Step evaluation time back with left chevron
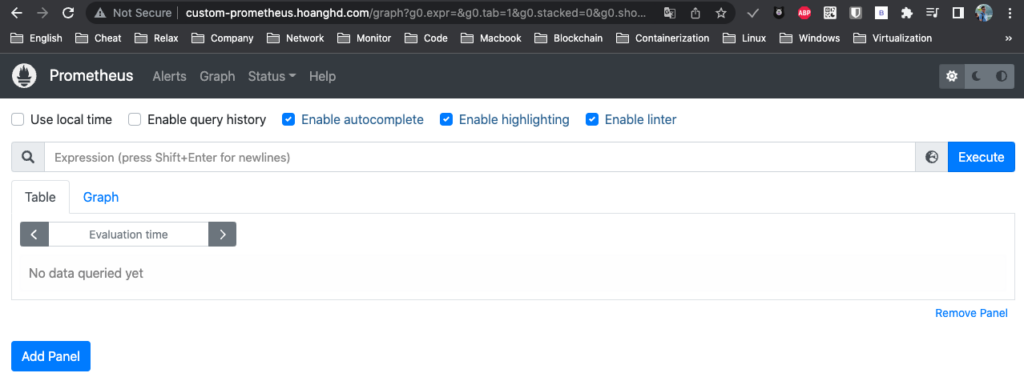 point(35,235)
